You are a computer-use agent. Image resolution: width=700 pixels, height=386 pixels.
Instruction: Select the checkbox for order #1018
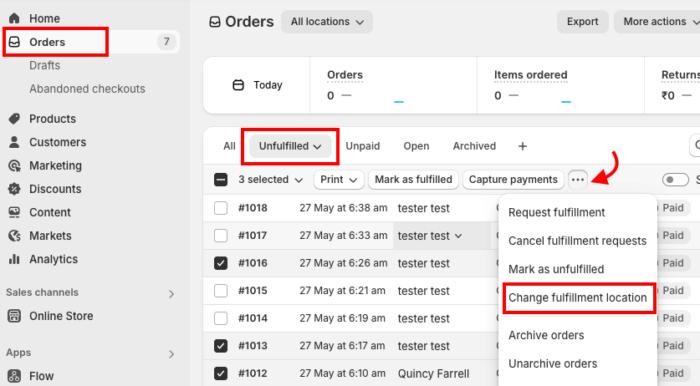221,208
